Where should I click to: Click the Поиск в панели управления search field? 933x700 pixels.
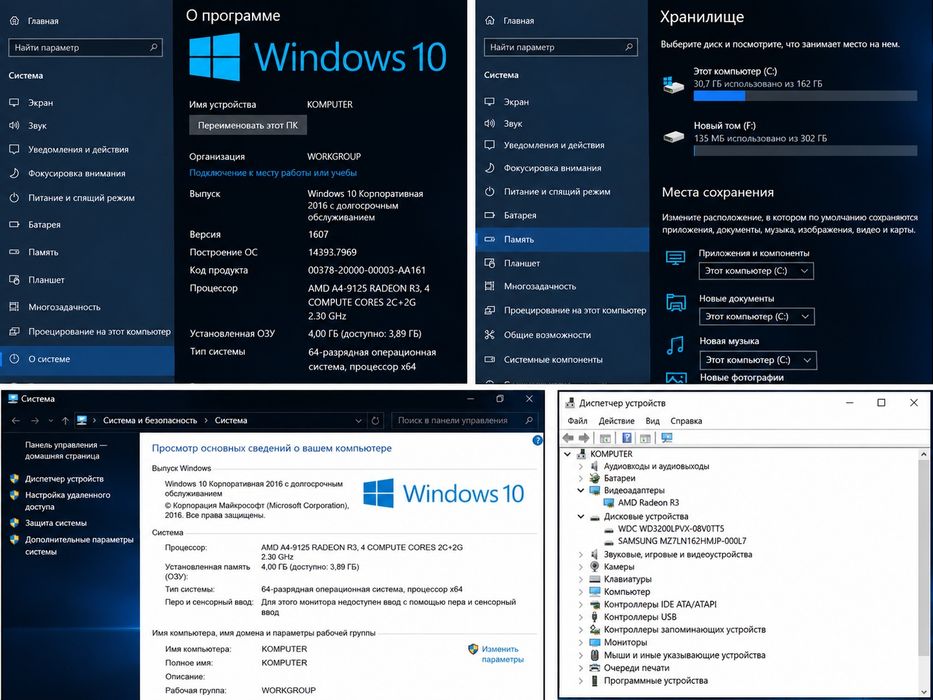pos(464,420)
